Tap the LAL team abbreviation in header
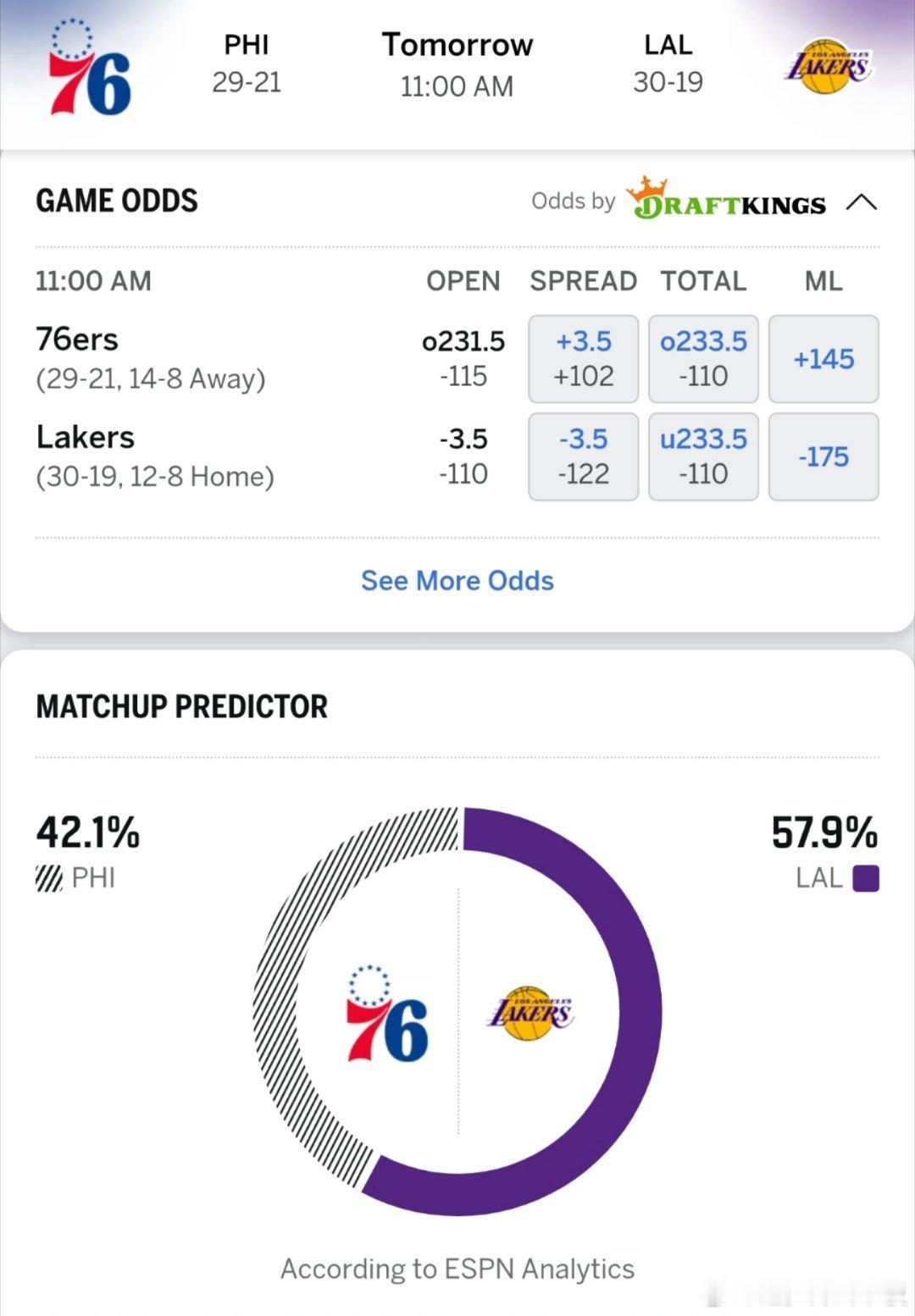915x1316 pixels. tap(668, 44)
